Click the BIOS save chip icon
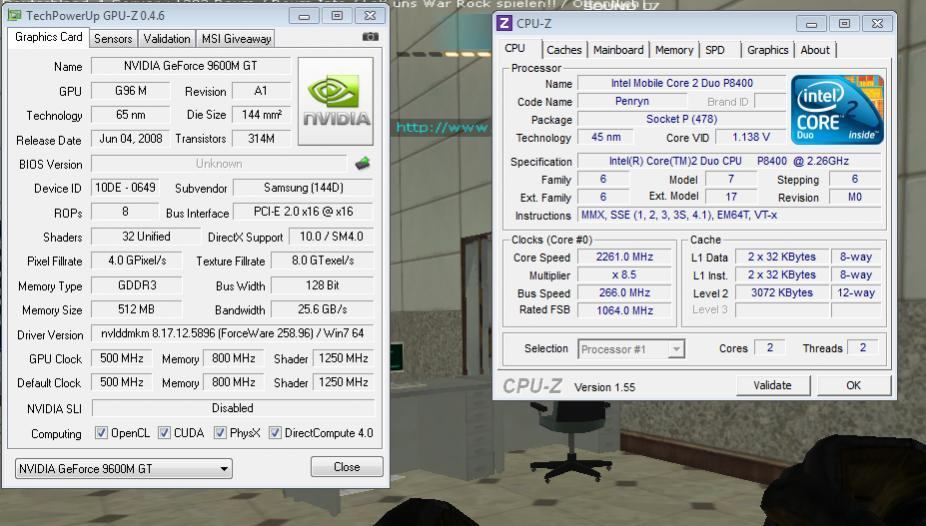 click(363, 164)
